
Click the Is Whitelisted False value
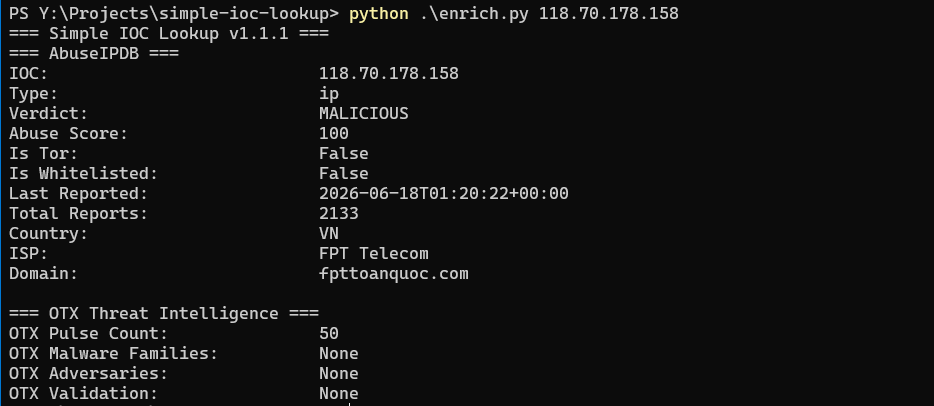pyautogui.click(x=344, y=173)
